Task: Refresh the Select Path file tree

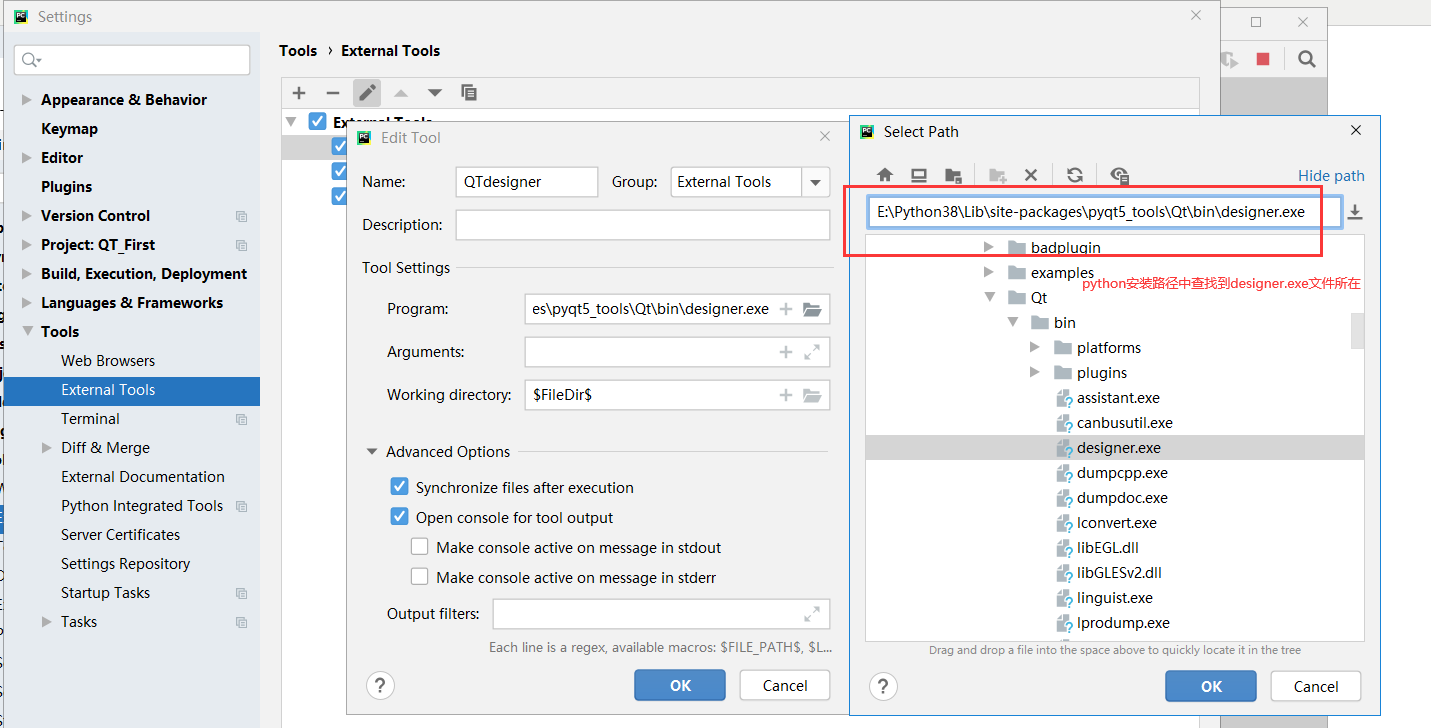Action: click(1075, 175)
